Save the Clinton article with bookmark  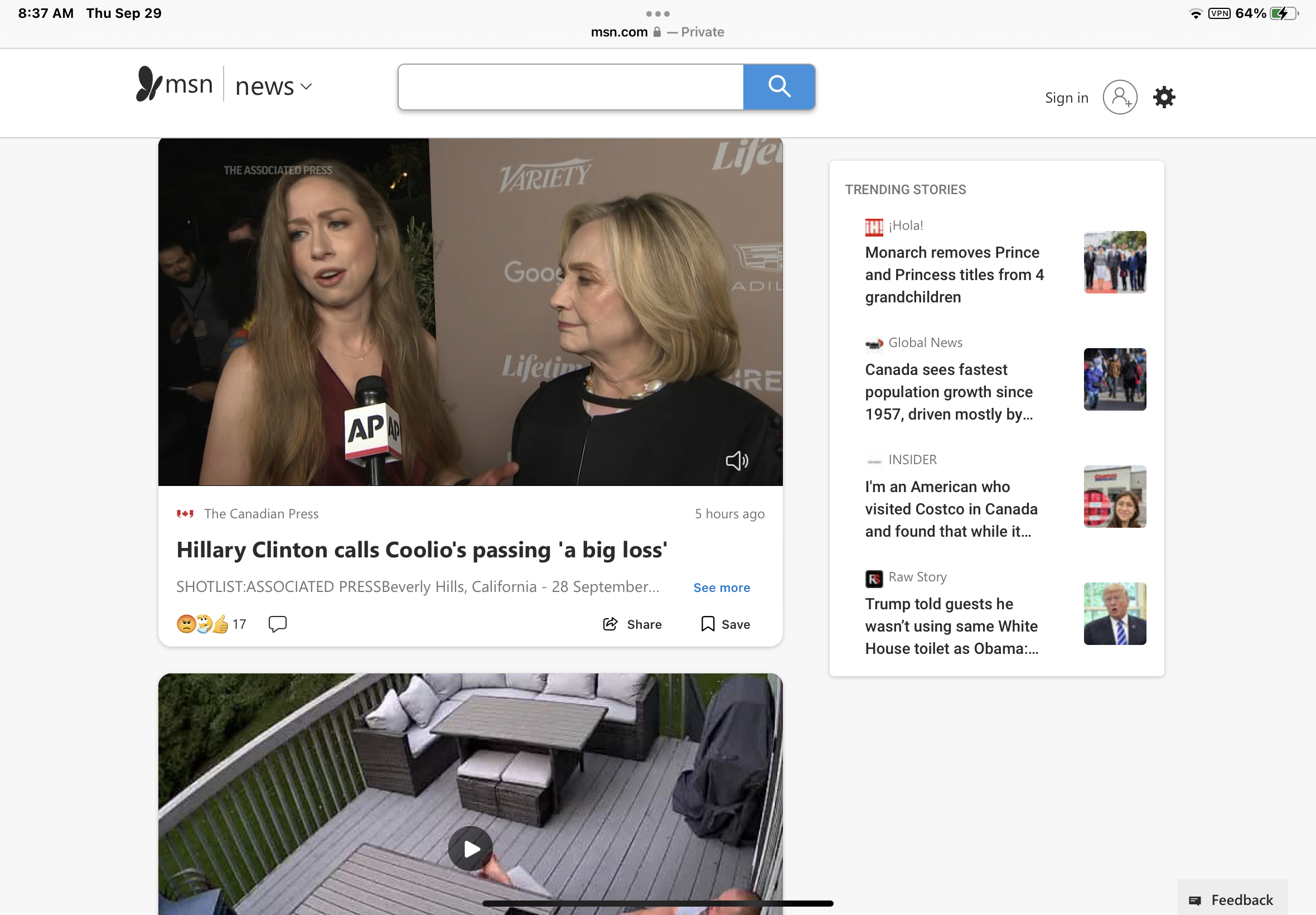click(x=725, y=624)
